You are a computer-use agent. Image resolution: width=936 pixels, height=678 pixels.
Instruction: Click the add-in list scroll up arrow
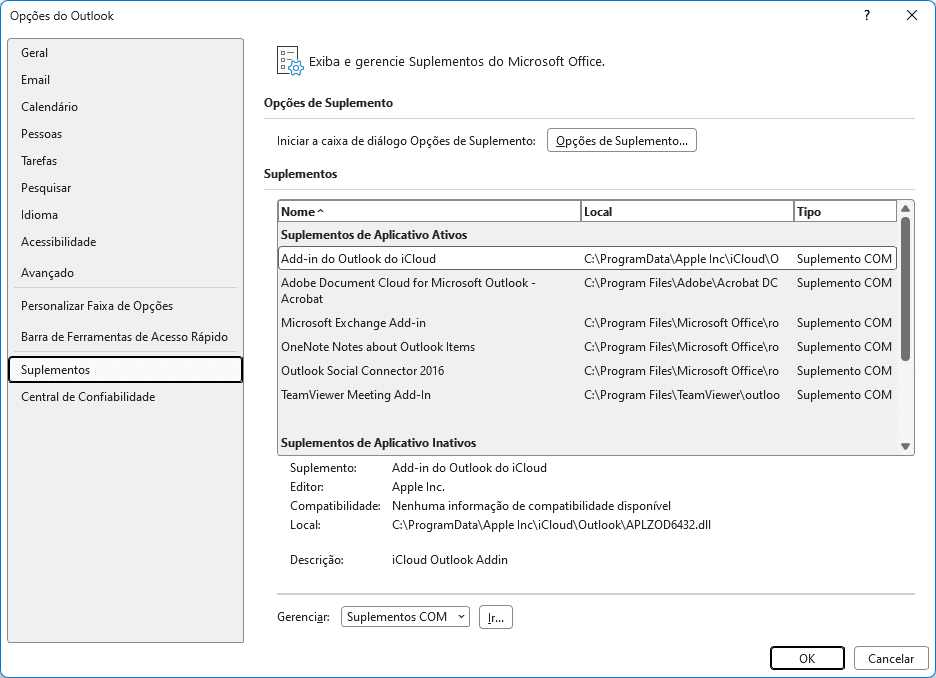[905, 208]
